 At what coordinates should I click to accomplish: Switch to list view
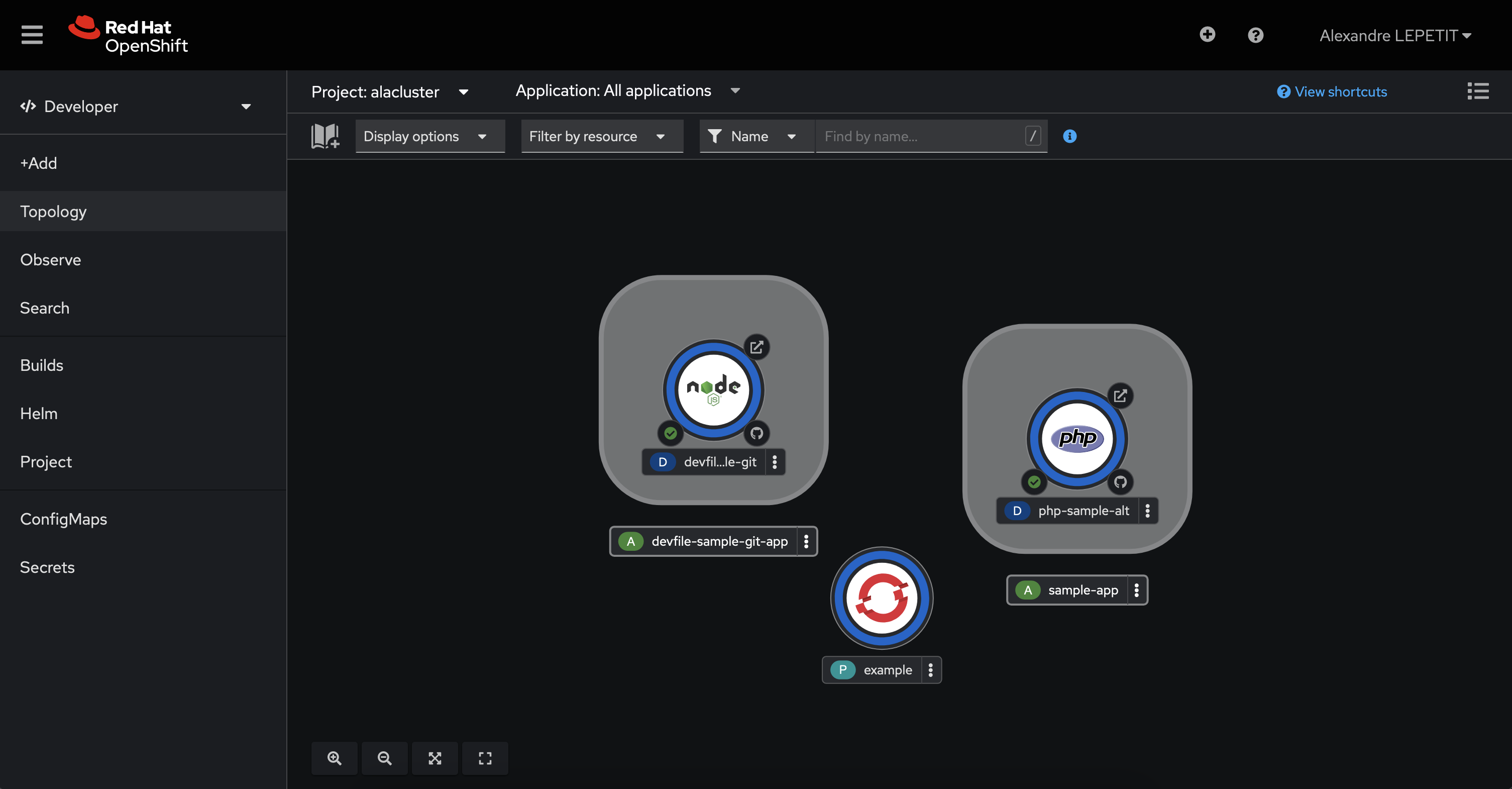(x=1477, y=91)
